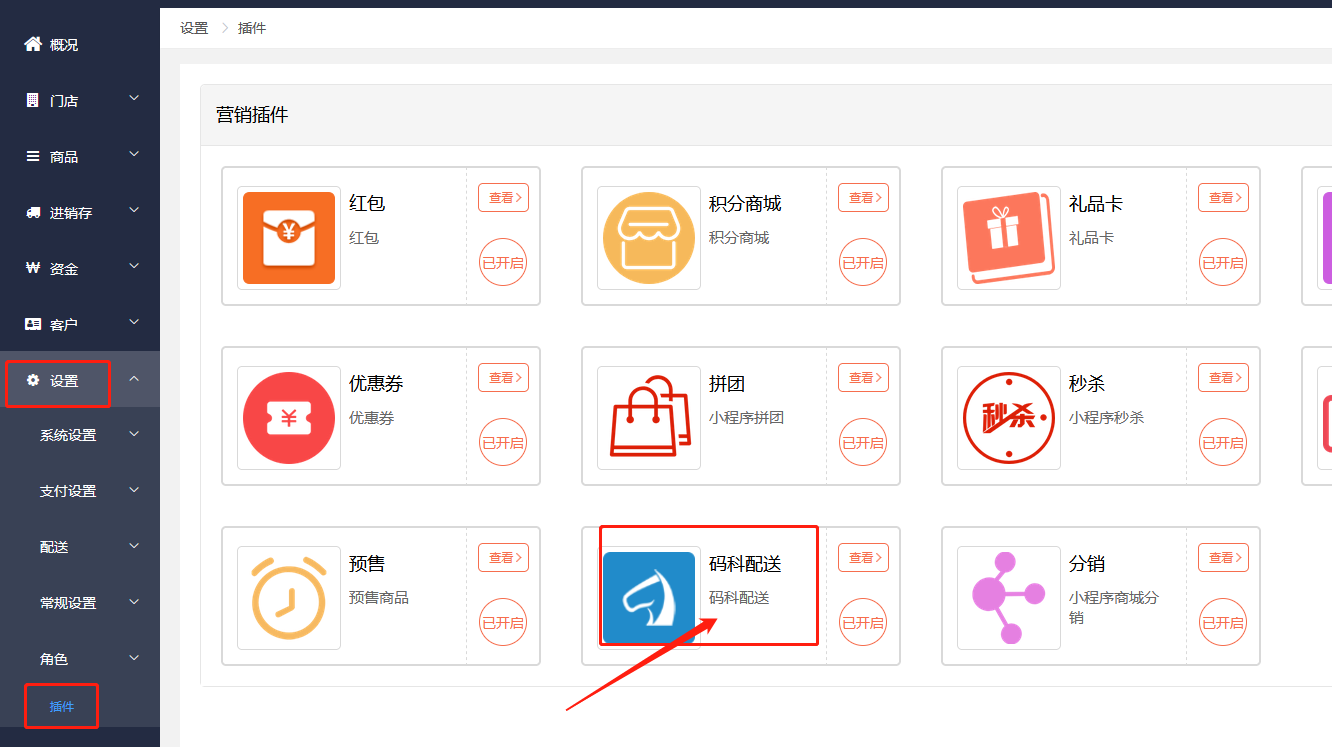The image size is (1332, 747).
Task: Select the 插件 submenu item
Action: 62,707
